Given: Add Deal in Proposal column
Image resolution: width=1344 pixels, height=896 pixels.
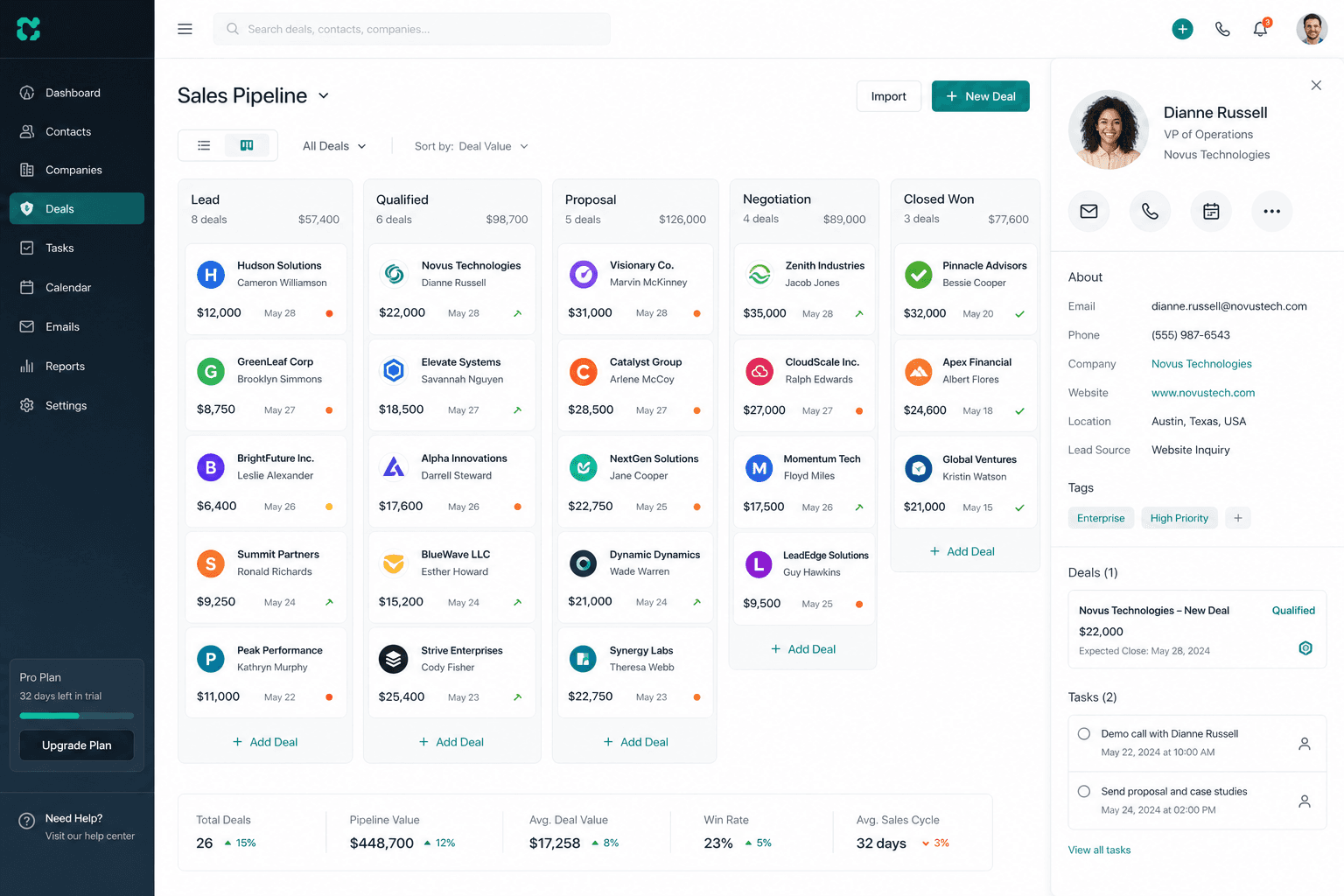Looking at the screenshot, I should pyautogui.click(x=636, y=742).
